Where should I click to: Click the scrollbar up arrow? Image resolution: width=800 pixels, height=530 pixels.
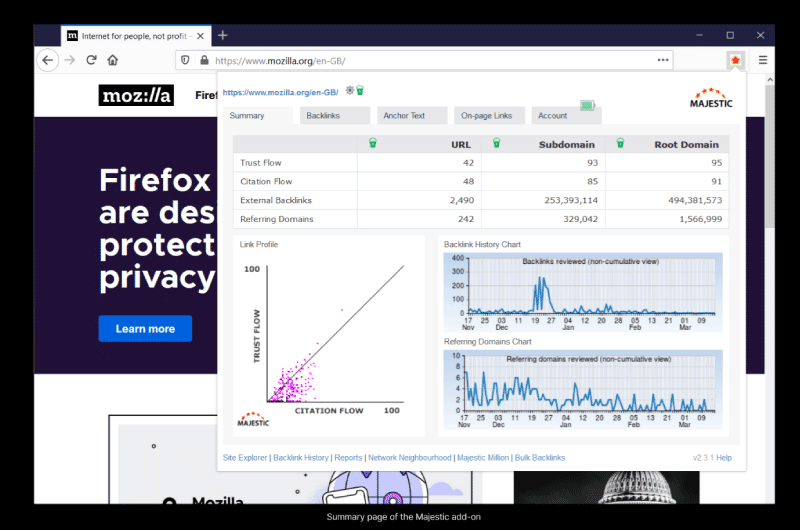click(x=769, y=80)
